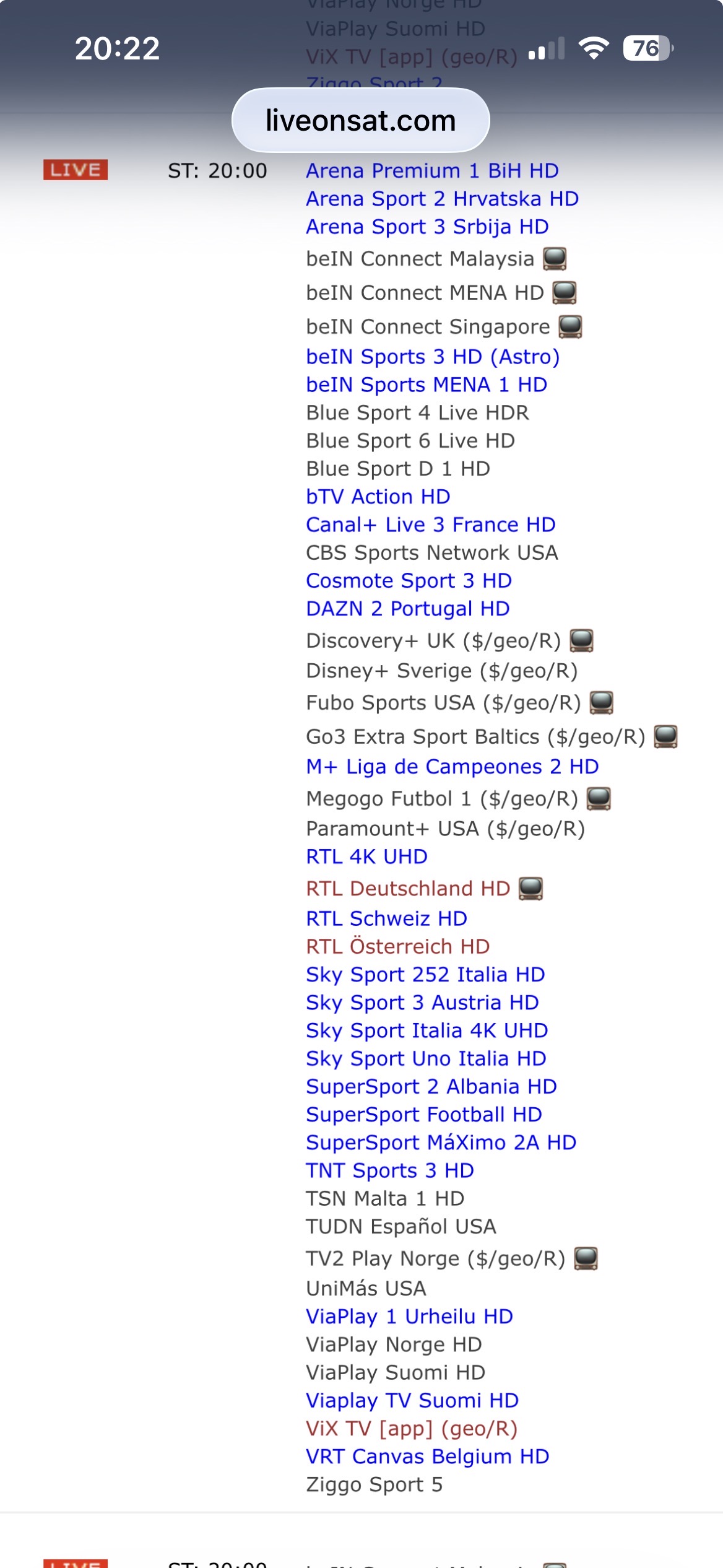Image resolution: width=723 pixels, height=1568 pixels.
Task: Tap the TV icon next to Go3 Extra Sport Baltics
Action: pyautogui.click(x=665, y=736)
